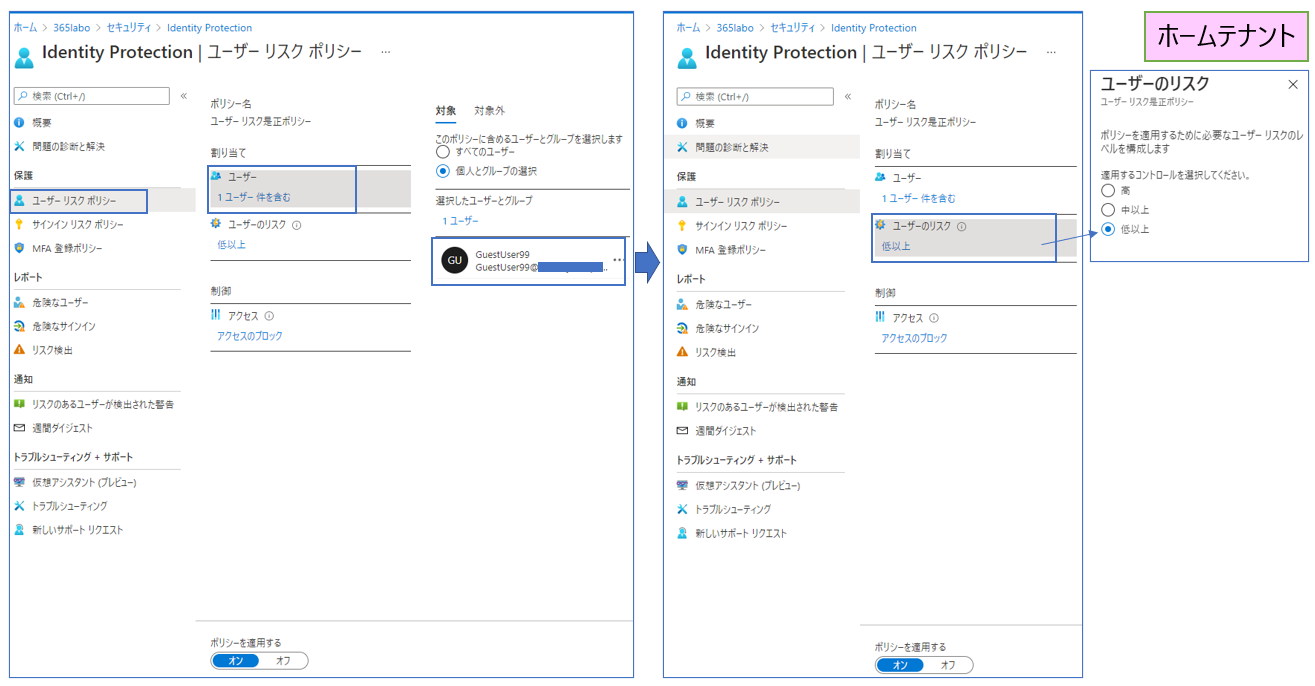Click 問題の診断と解決 wrench icon in left window
This screenshot has width=1315, height=686.
(20, 146)
